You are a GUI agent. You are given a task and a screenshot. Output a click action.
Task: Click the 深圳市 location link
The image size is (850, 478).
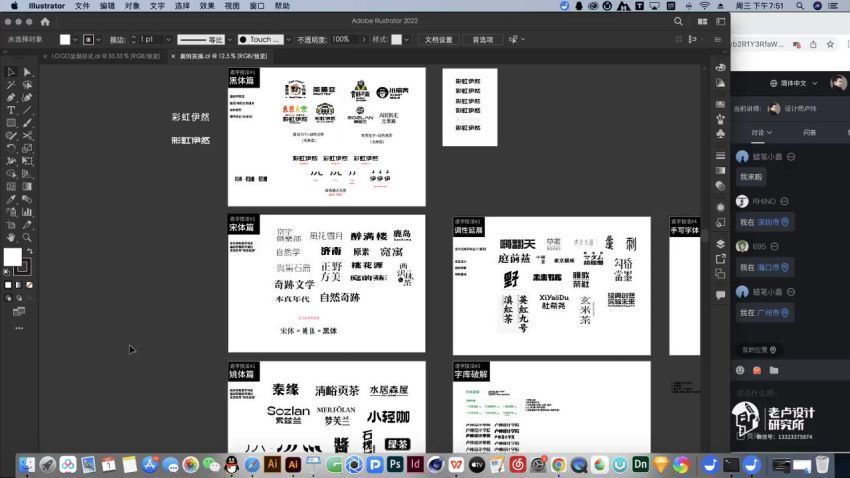click(772, 222)
